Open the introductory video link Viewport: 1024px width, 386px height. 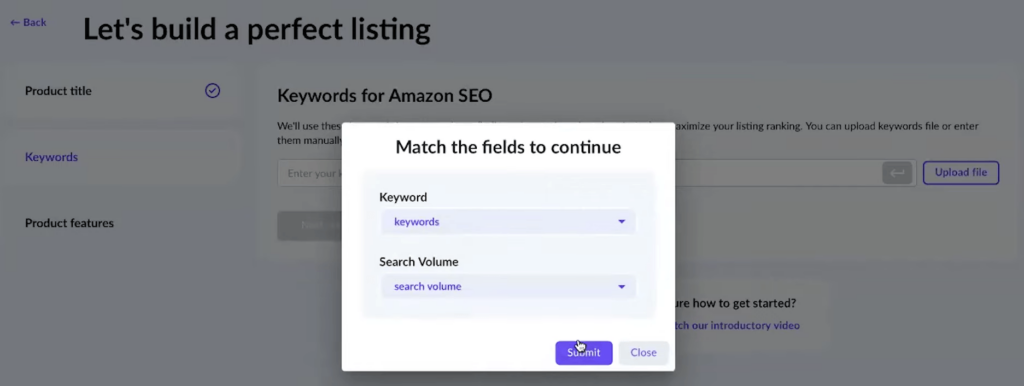(x=737, y=325)
